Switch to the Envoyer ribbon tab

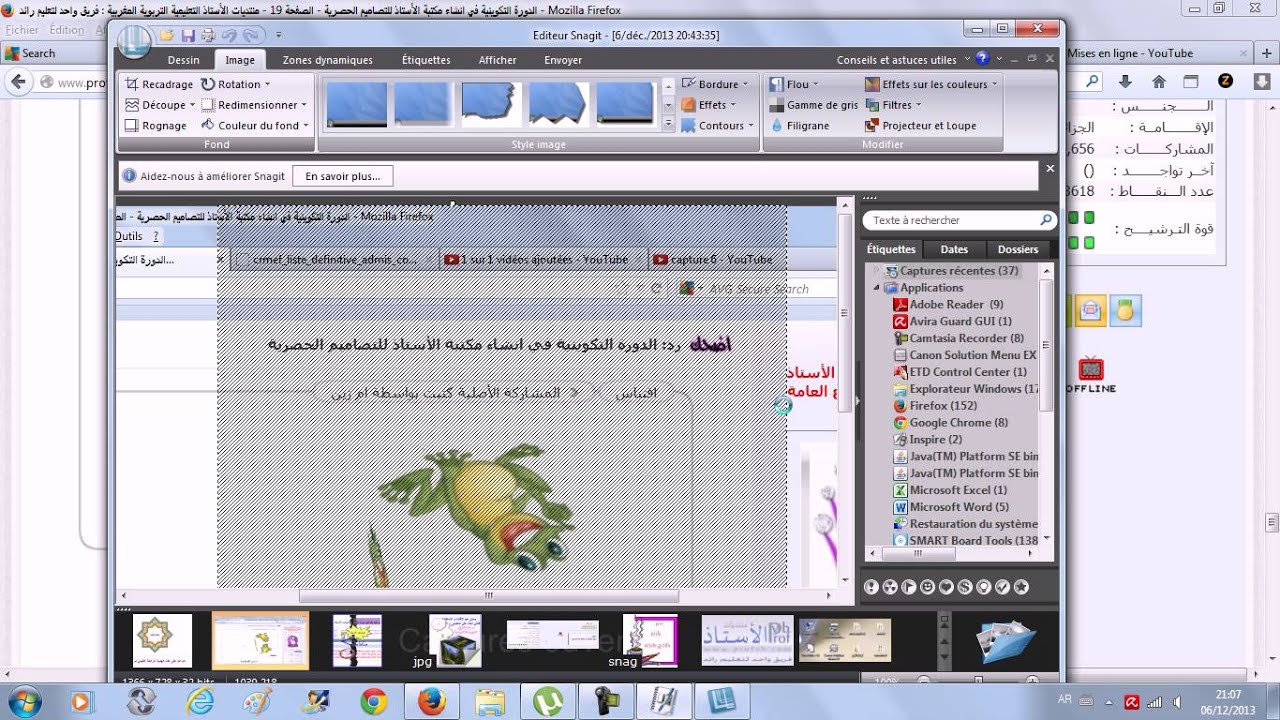(x=563, y=60)
